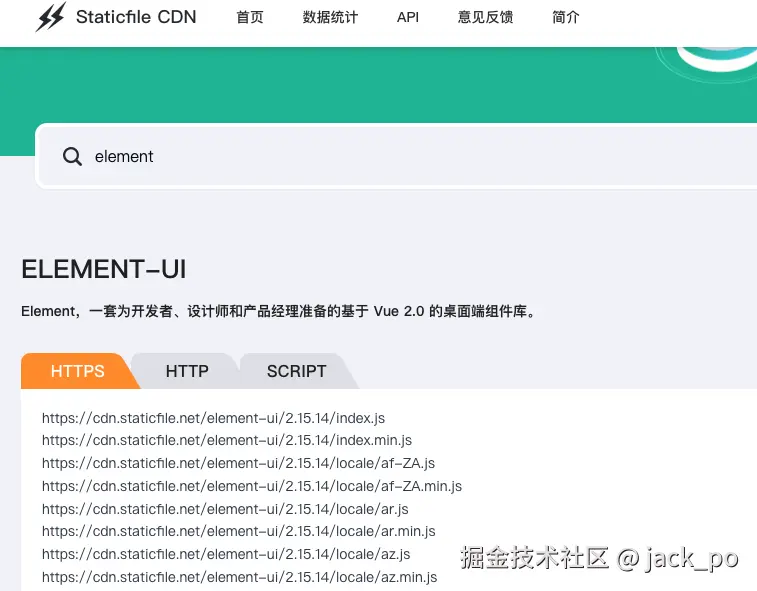Click the locale/ar.min.js URL
The height and width of the screenshot is (591, 757).
pos(238,531)
